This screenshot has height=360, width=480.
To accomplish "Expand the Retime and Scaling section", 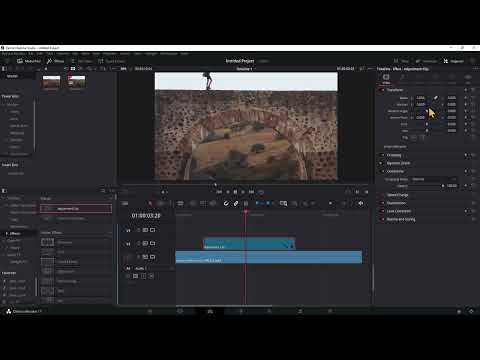I will tap(401, 219).
